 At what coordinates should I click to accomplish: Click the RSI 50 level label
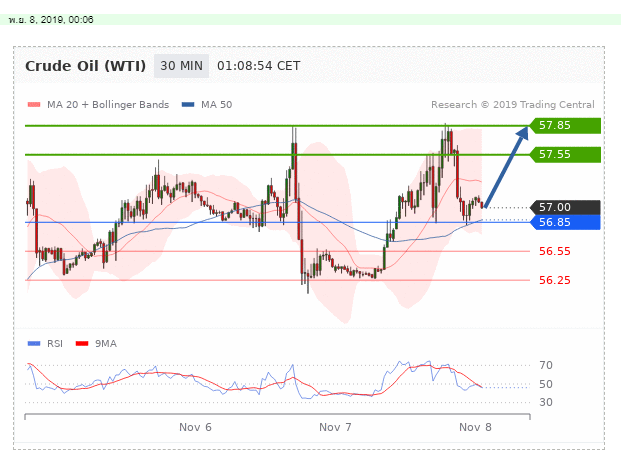pyautogui.click(x=546, y=384)
